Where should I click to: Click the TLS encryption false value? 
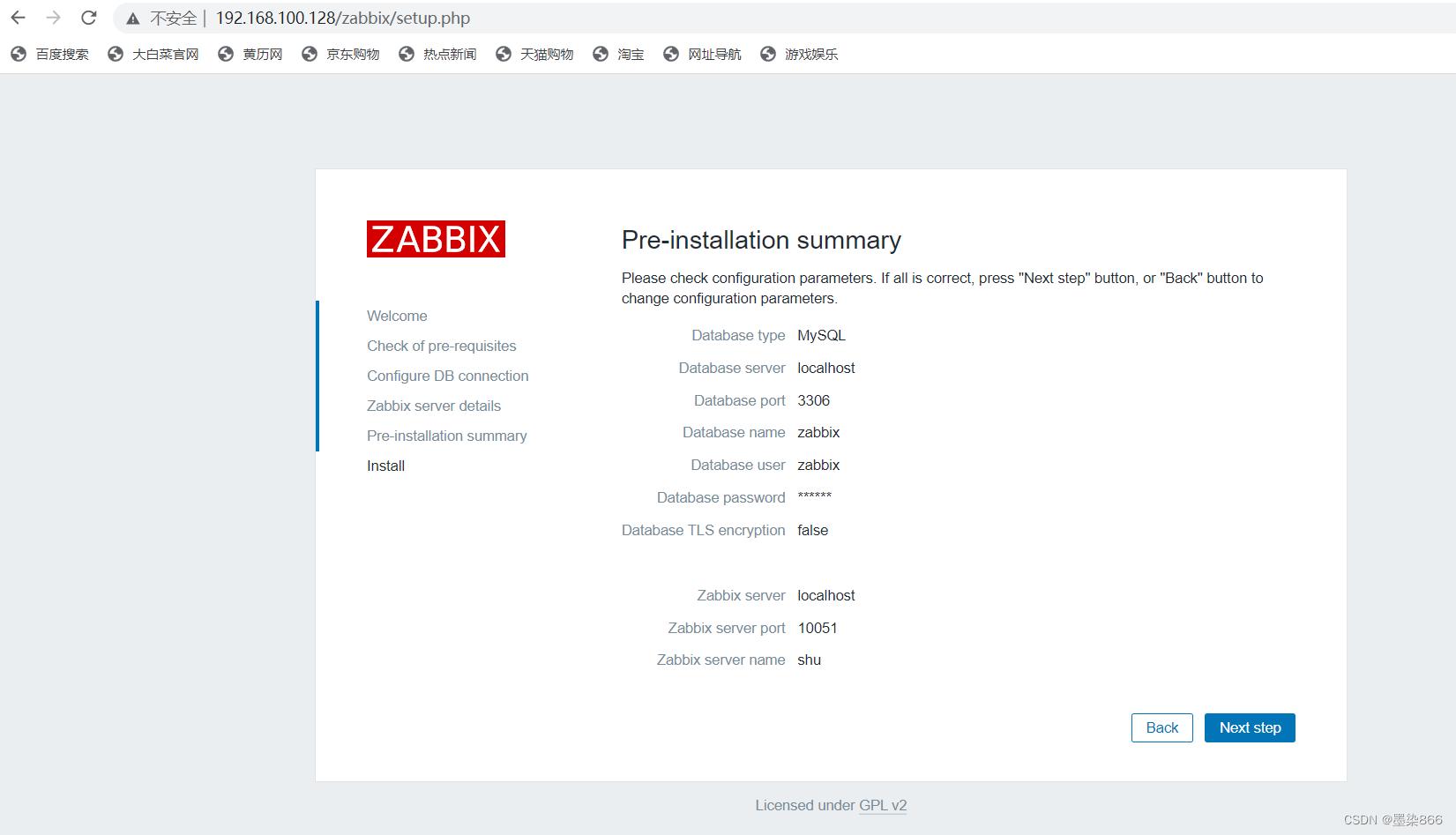point(813,530)
